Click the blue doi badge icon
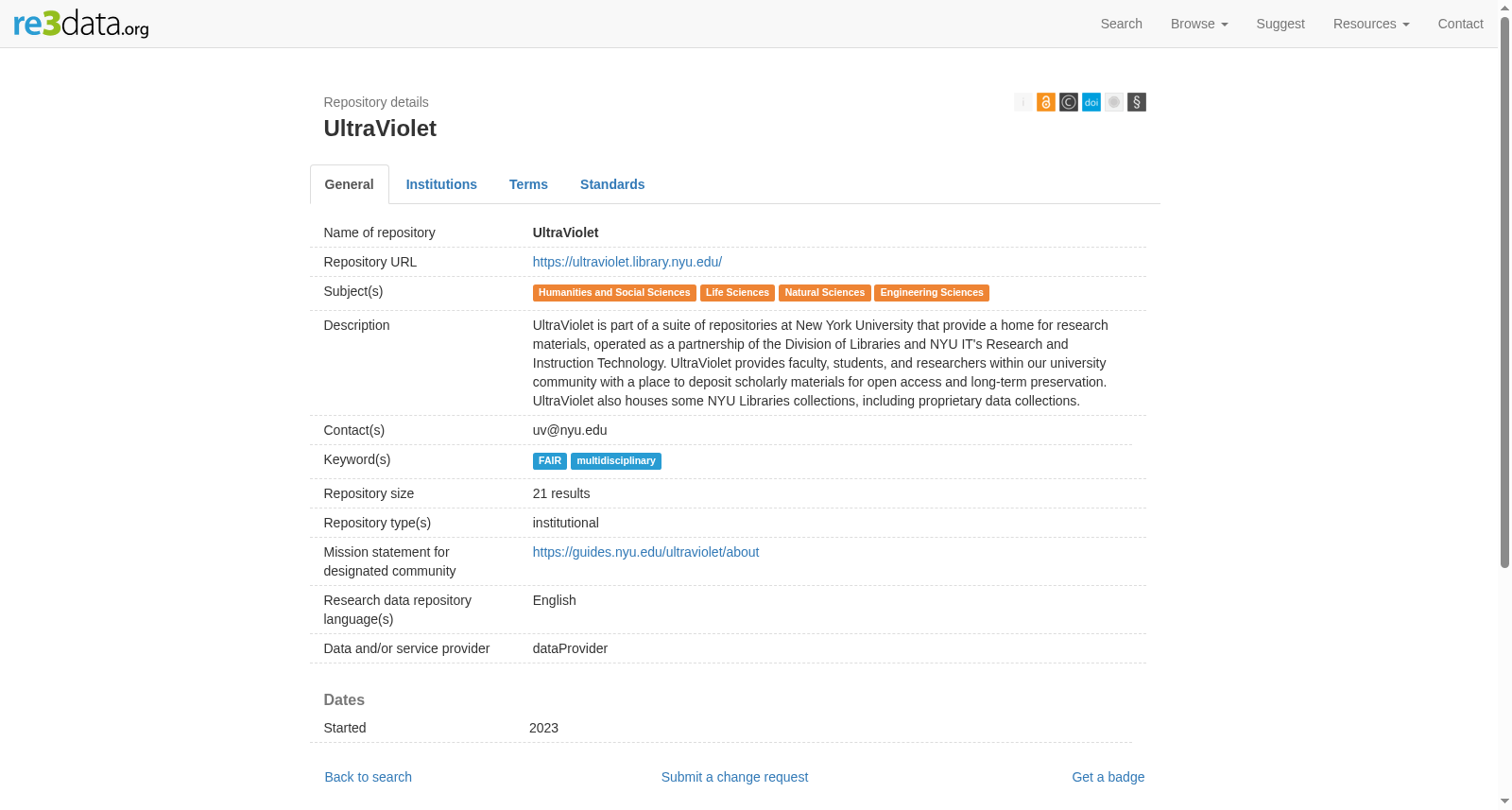 (1091, 102)
